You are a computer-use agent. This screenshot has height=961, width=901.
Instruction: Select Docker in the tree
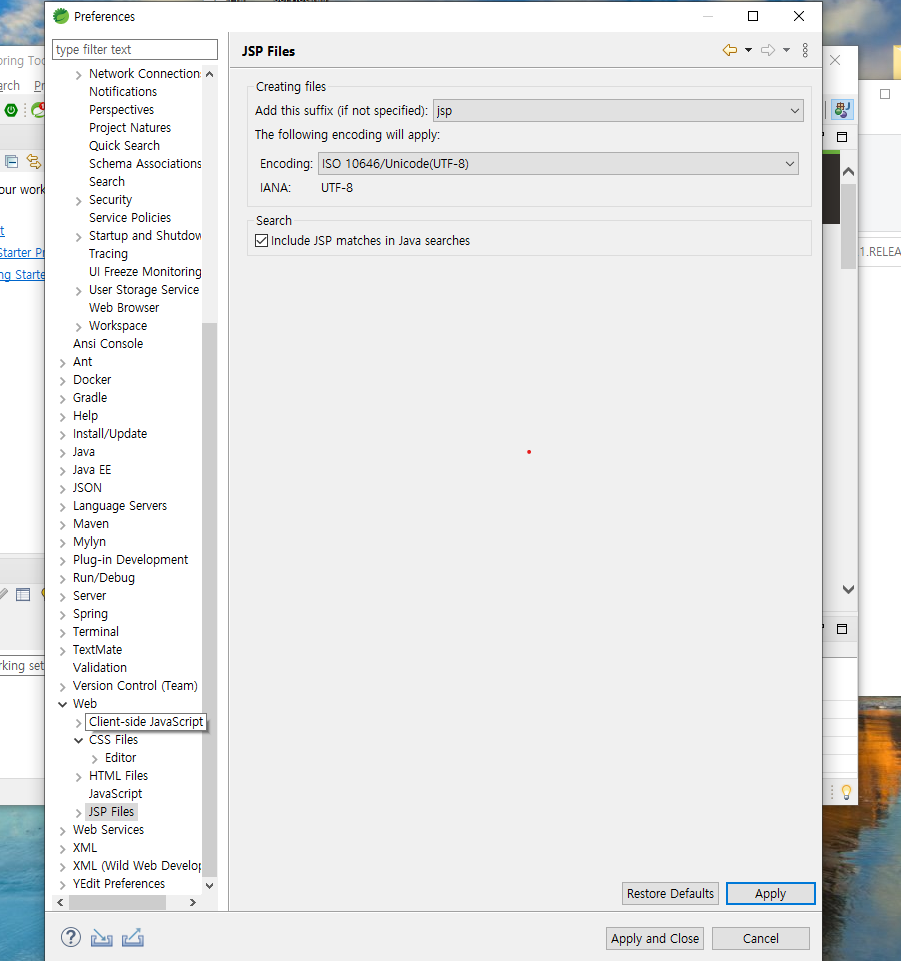tap(92, 380)
